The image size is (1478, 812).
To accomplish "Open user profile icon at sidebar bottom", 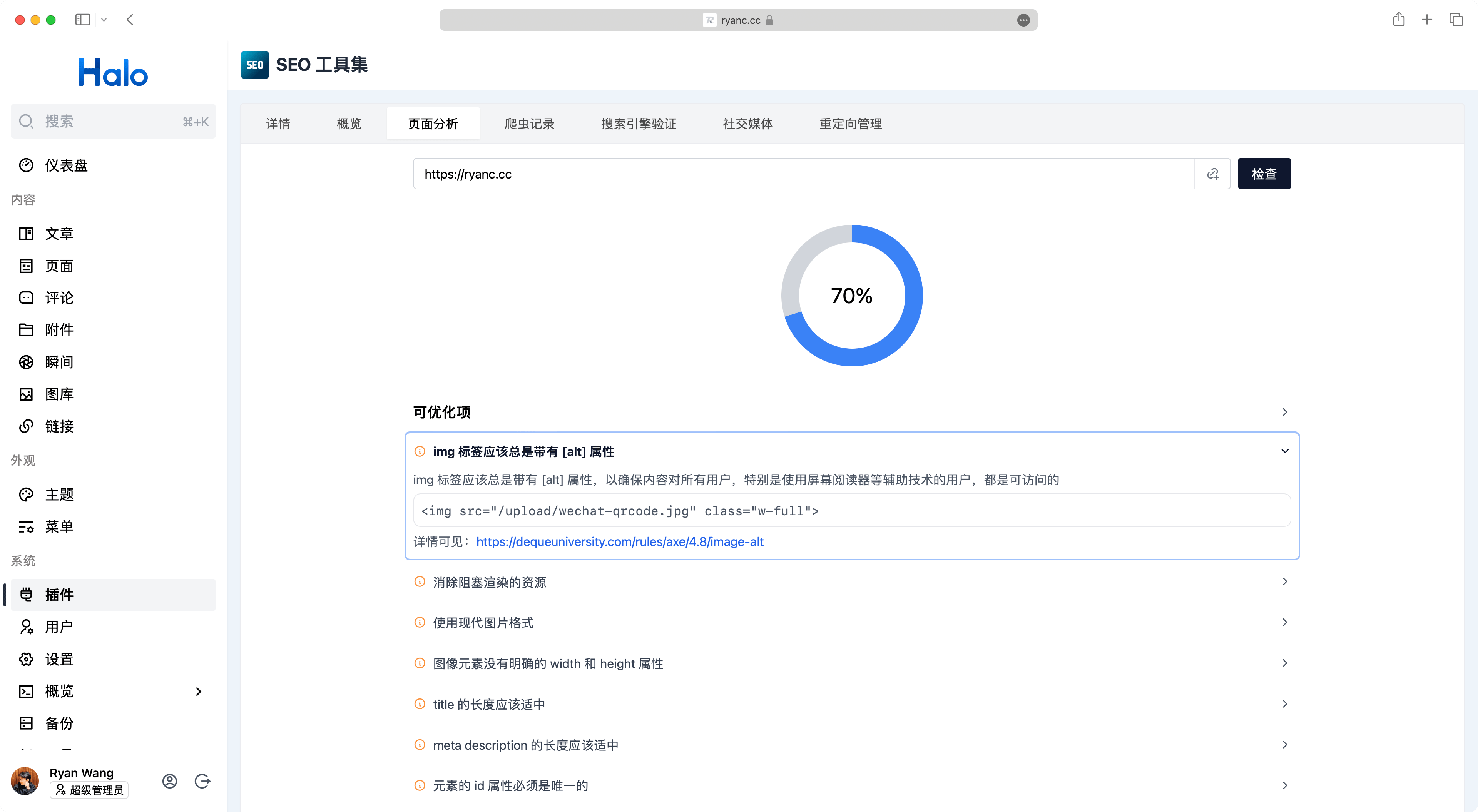I will [x=170, y=781].
